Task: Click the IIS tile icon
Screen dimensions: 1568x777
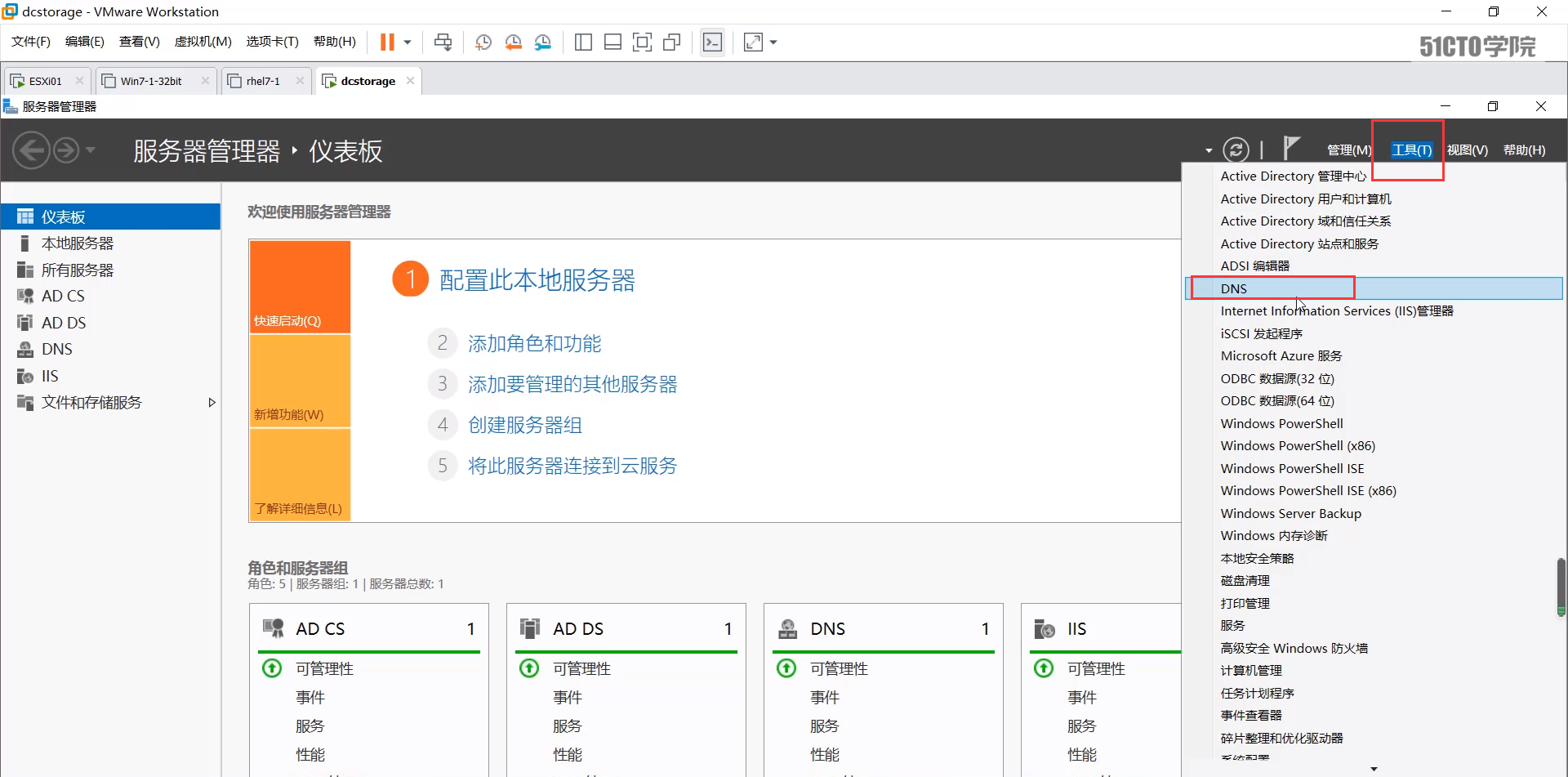Action: click(x=1045, y=628)
